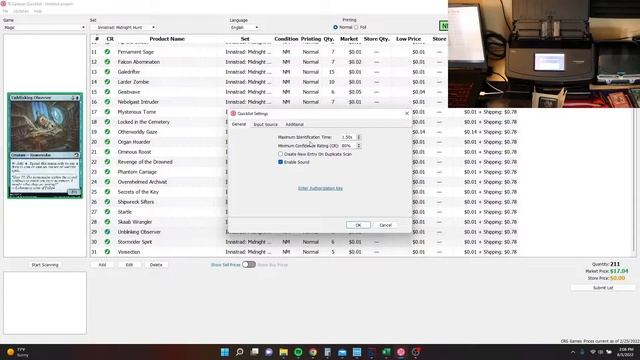Viewport: 640px width, 360px height.
Task: Open the Windows Start menu
Action: click(224, 352)
